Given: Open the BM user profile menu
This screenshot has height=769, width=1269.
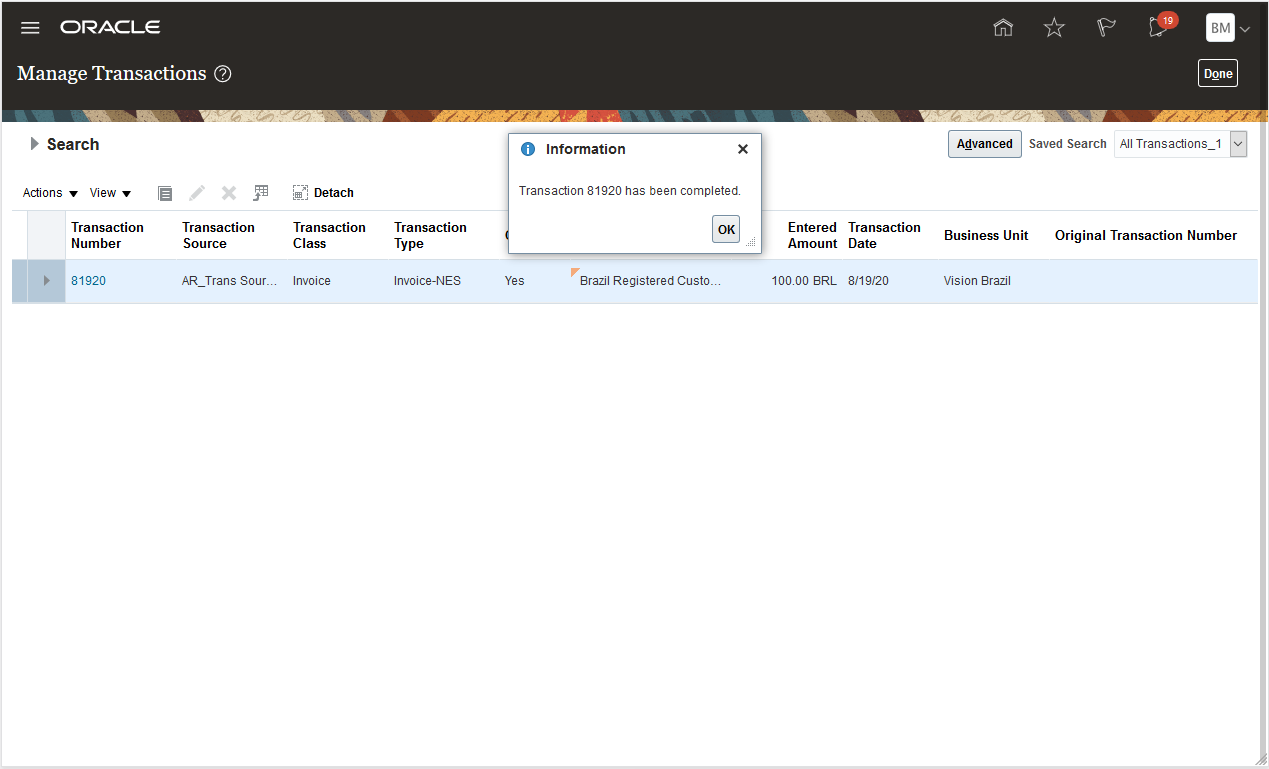Looking at the screenshot, I should point(1228,28).
